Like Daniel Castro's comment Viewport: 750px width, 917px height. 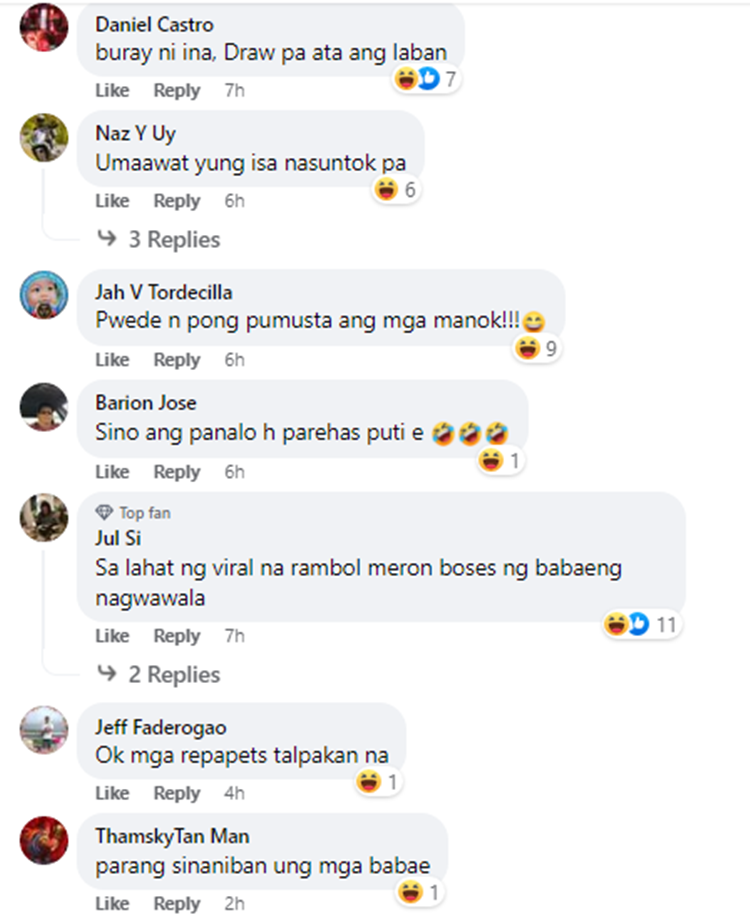[x=112, y=91]
